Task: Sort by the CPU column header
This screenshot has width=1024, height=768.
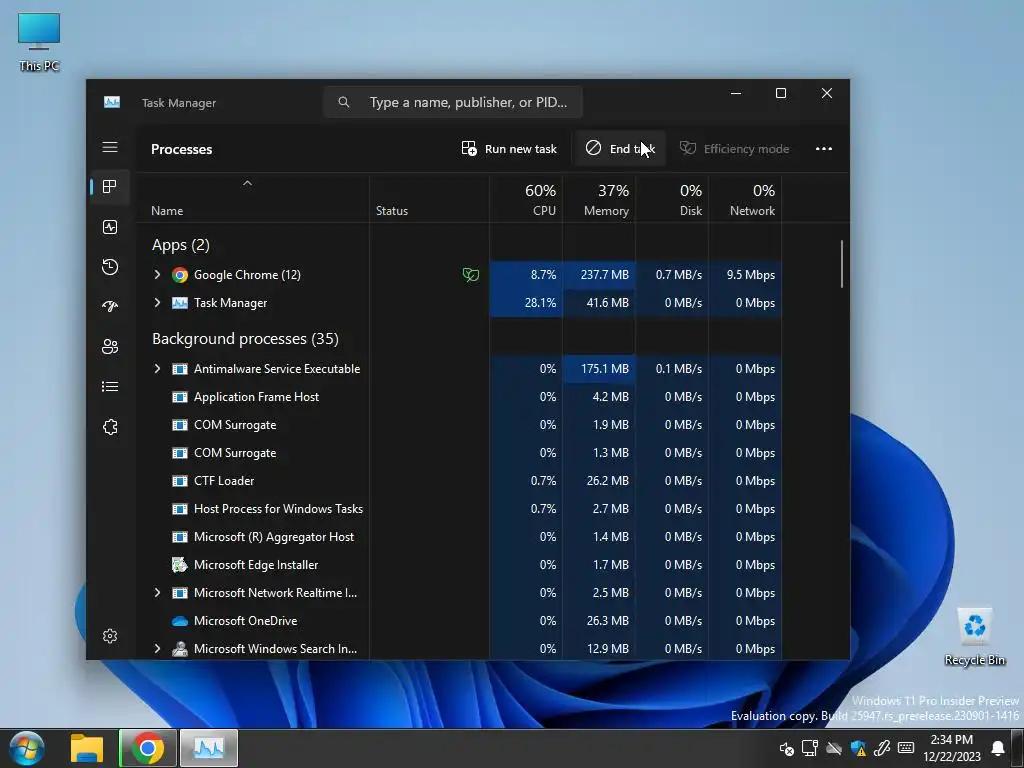Action: 526,200
